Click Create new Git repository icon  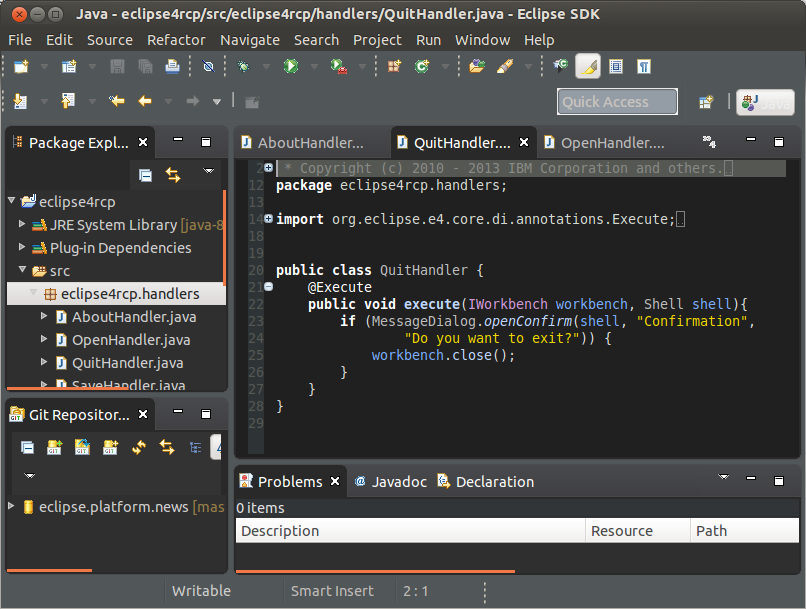[110, 448]
